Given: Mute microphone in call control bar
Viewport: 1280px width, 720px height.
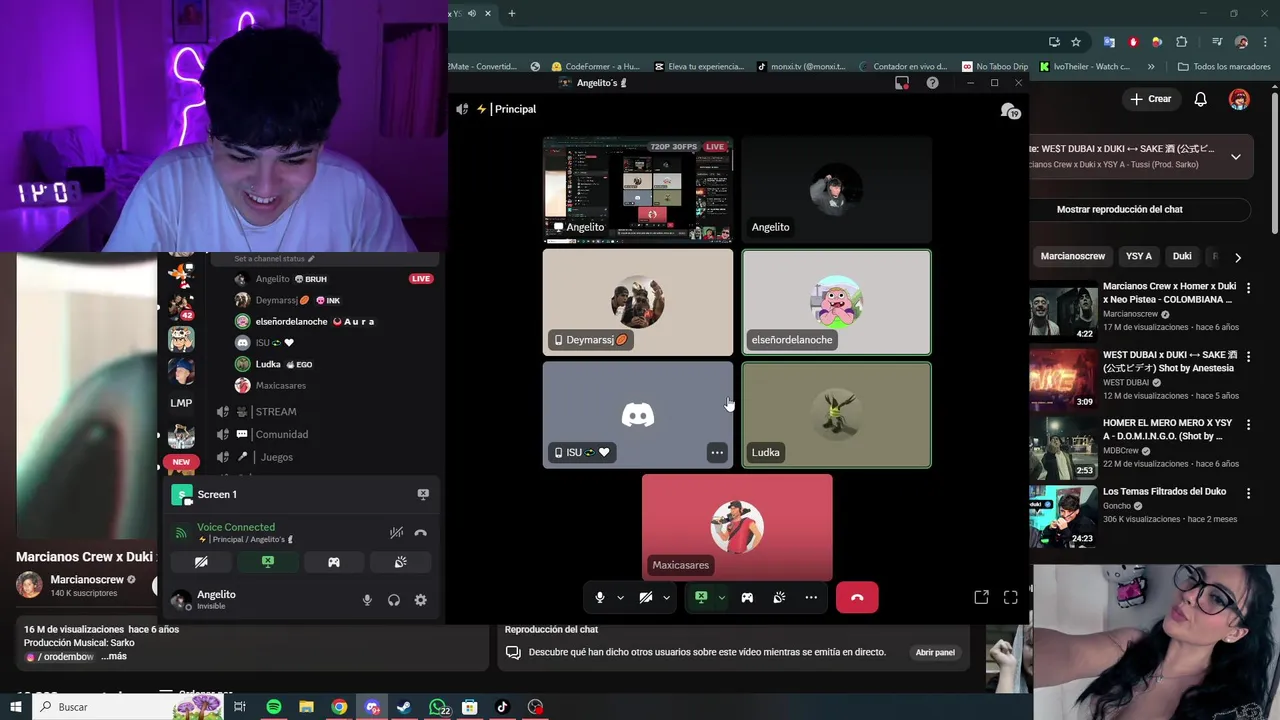Looking at the screenshot, I should (x=600, y=597).
